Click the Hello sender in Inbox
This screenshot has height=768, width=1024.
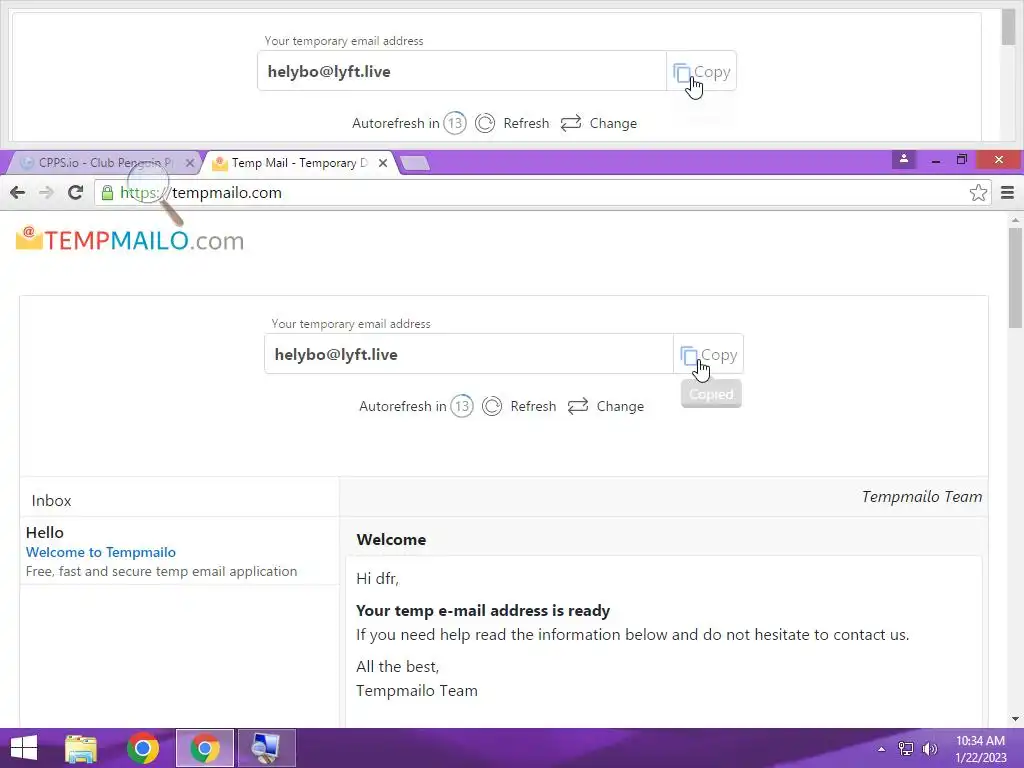(44, 533)
